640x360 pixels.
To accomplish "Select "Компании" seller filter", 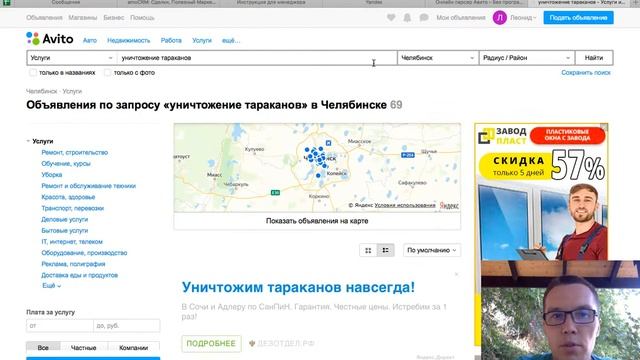I will point(133,348).
